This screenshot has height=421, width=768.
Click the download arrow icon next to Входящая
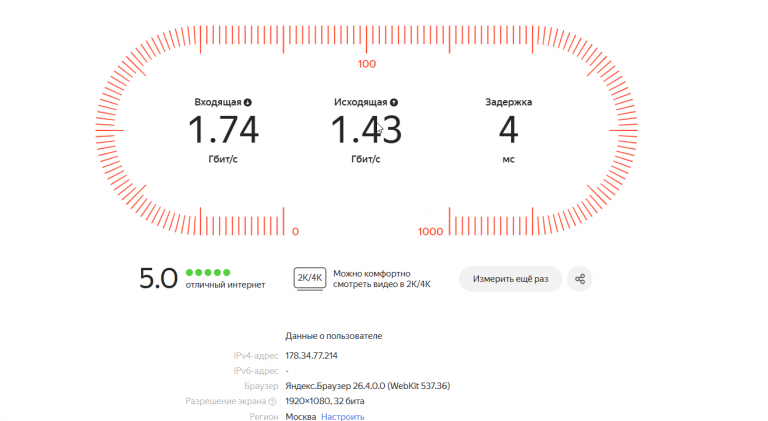[248, 102]
